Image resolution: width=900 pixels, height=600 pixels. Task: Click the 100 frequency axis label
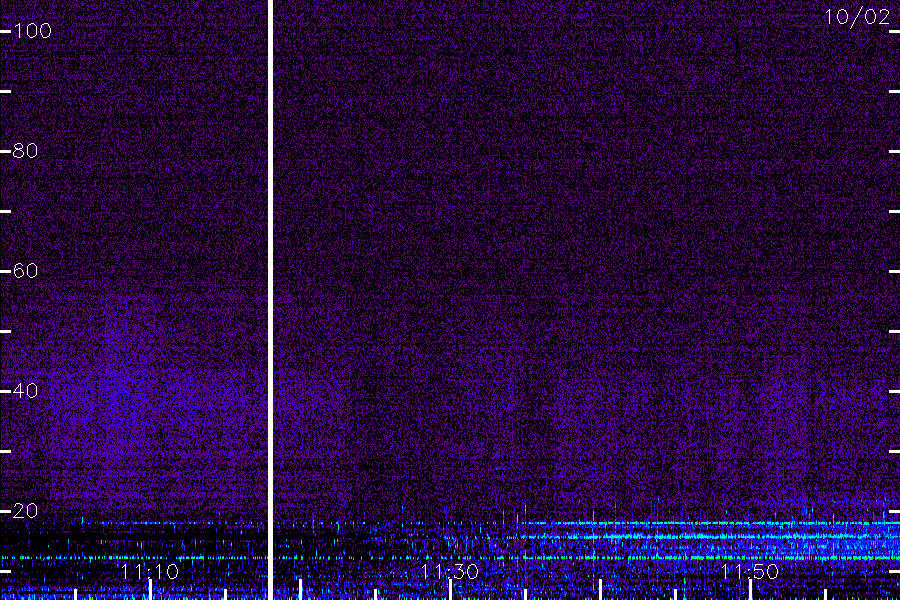pyautogui.click(x=32, y=30)
